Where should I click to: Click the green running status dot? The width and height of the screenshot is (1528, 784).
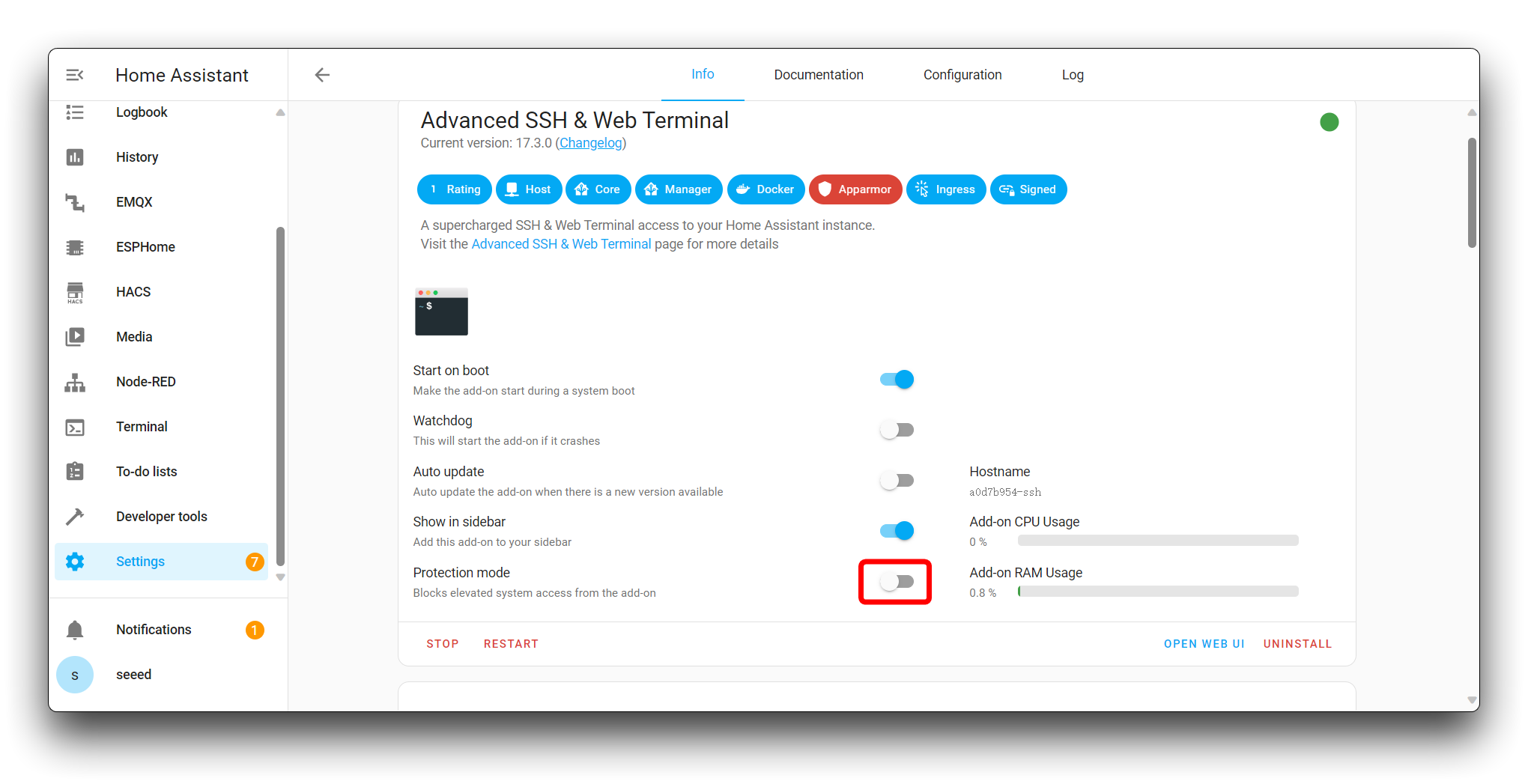coord(1330,122)
